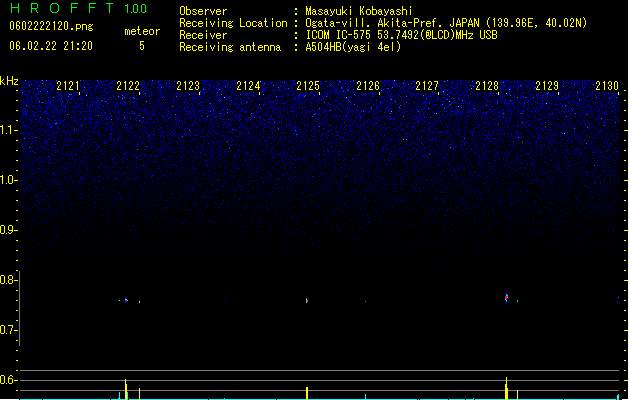Click the 2121 time marker label
629x400 pixels.
coord(68,86)
